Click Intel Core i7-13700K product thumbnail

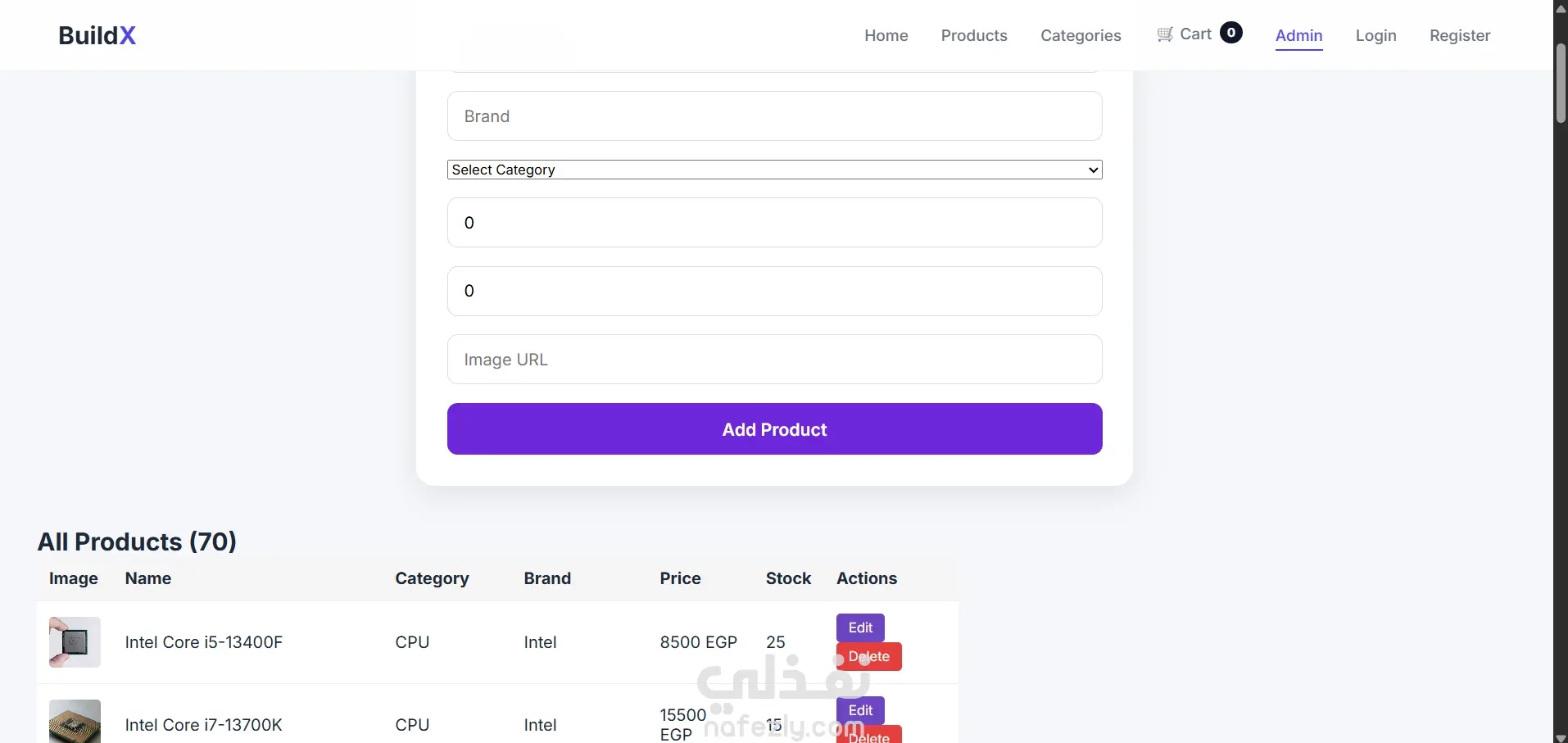(75, 722)
